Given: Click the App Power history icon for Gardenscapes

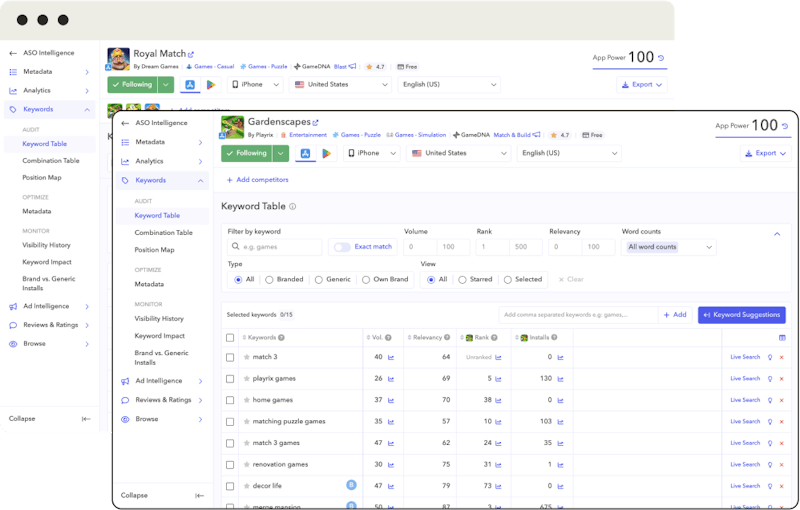Looking at the screenshot, I should point(784,127).
